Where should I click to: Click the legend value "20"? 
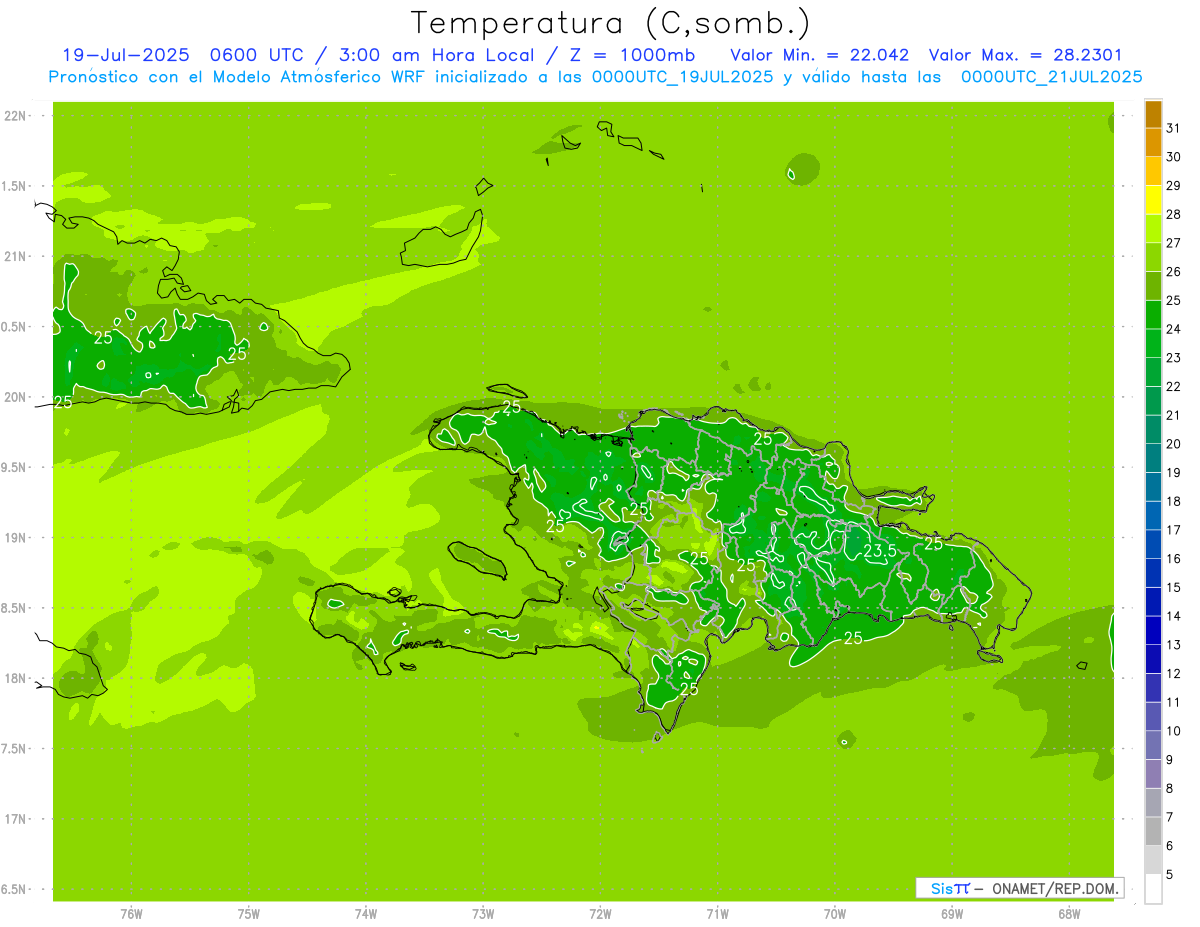tap(1174, 444)
